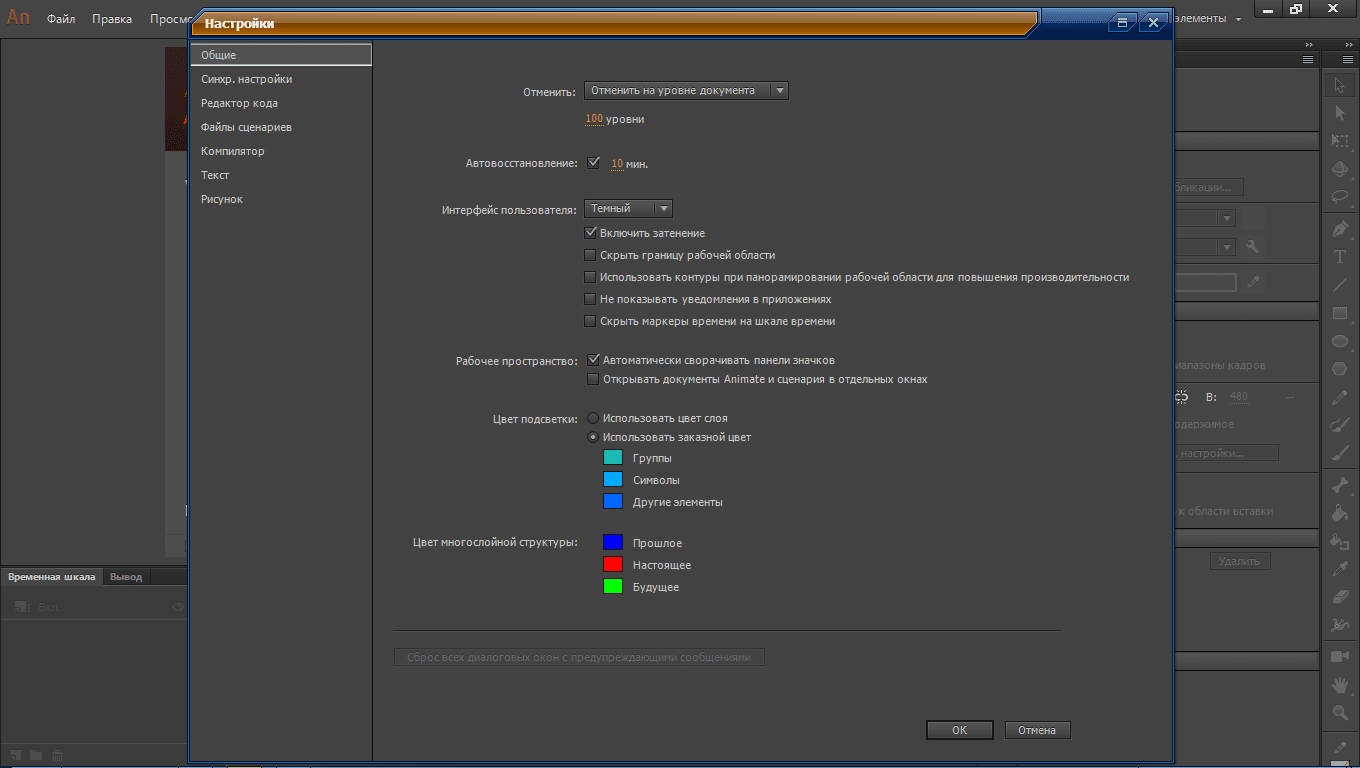
Task: Select the Subselection tool
Action: click(1340, 114)
